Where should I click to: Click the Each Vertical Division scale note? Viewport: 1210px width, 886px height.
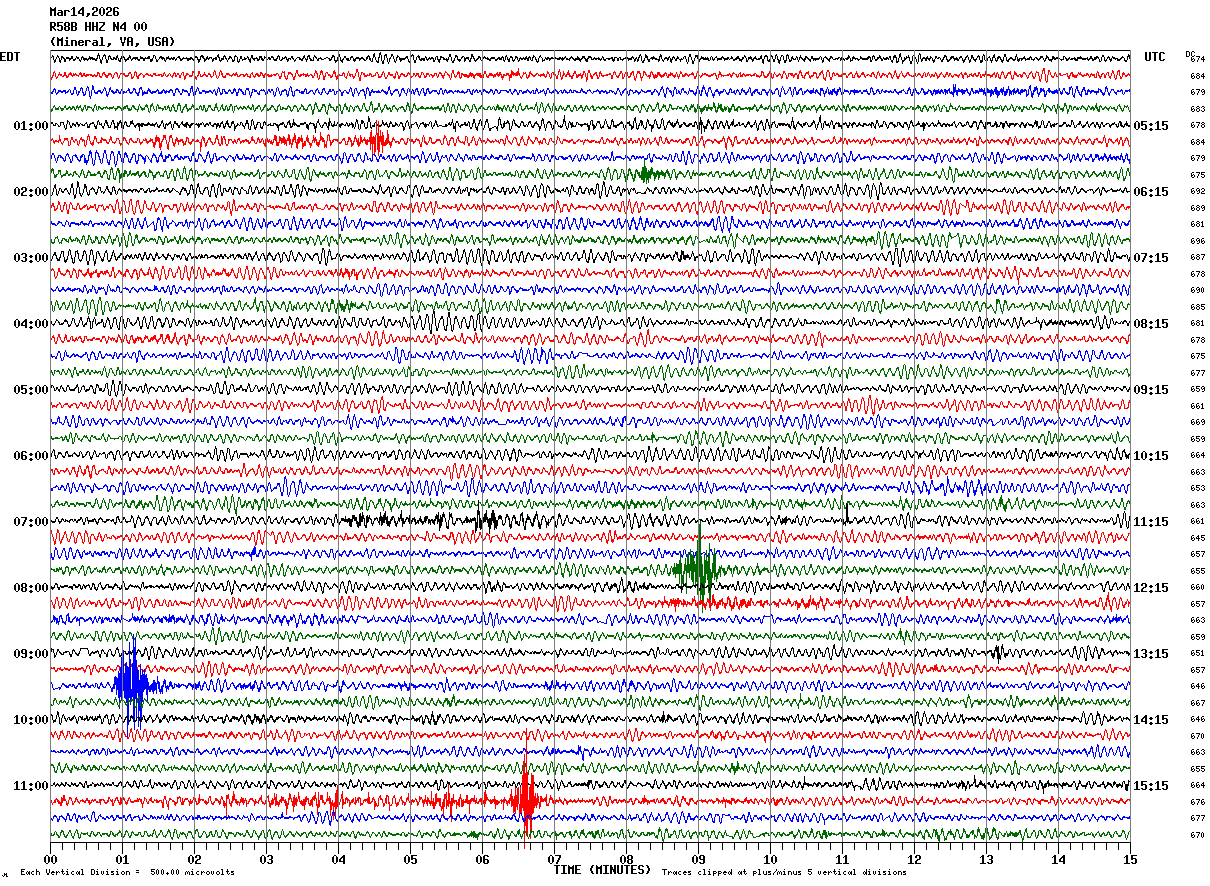[127, 873]
